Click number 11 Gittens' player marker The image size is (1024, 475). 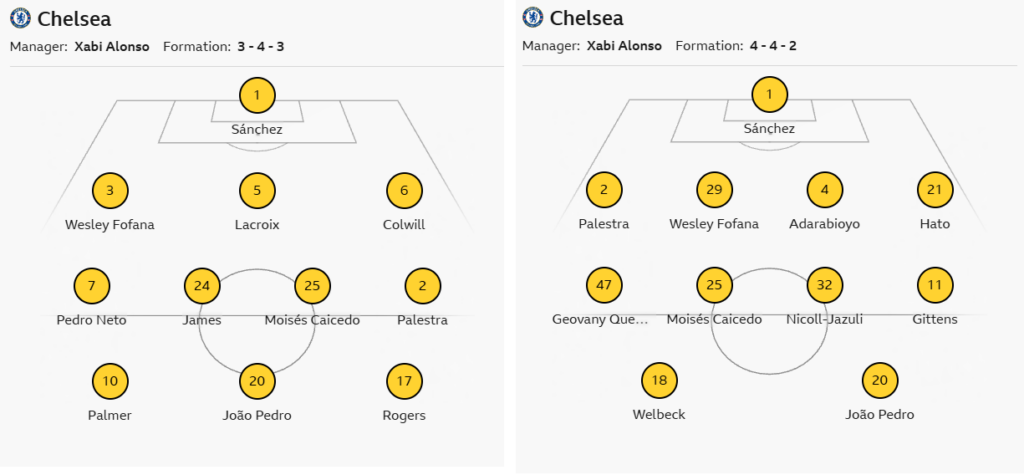tap(935, 285)
